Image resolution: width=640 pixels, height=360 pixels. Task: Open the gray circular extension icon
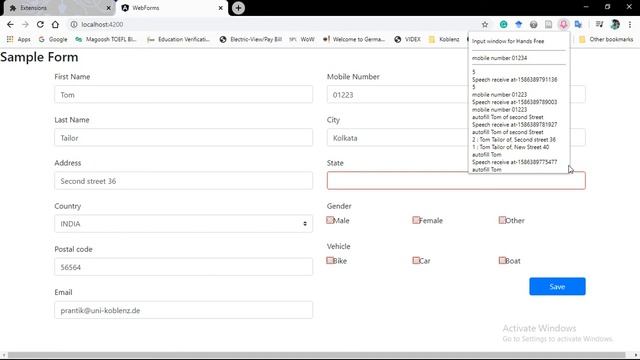click(533, 24)
